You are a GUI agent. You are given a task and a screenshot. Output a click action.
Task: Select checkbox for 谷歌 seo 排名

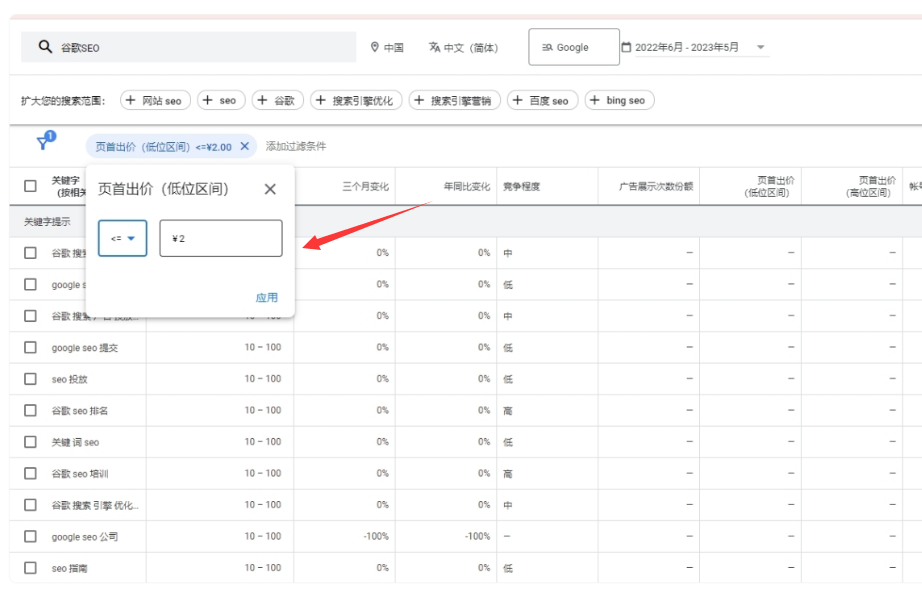point(30,410)
